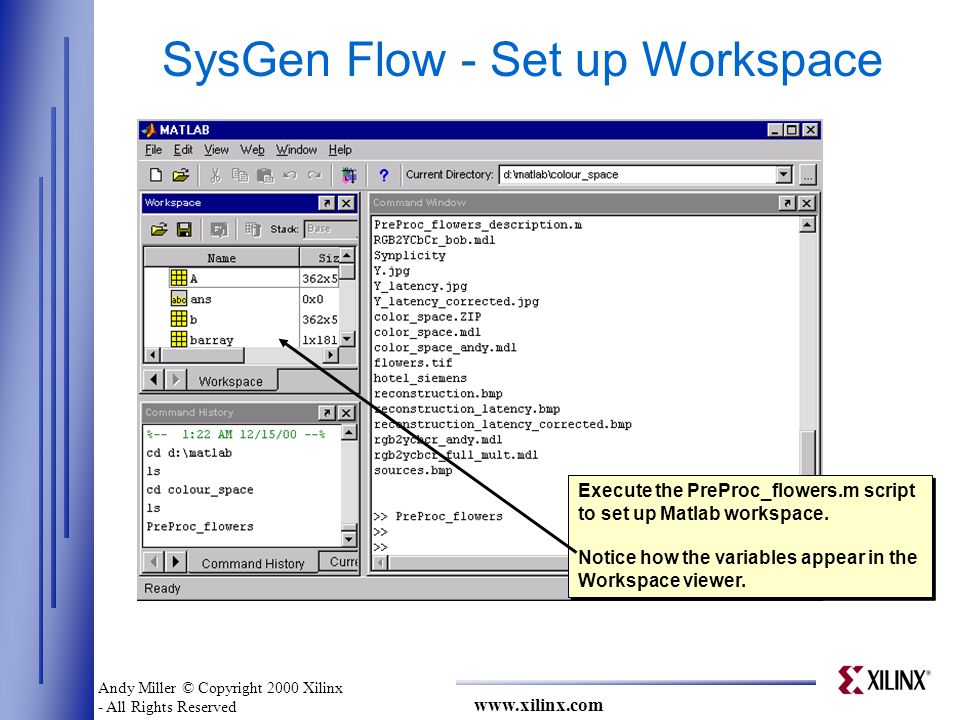The image size is (960, 720).
Task: Close the Command History panel
Action: [x=346, y=413]
